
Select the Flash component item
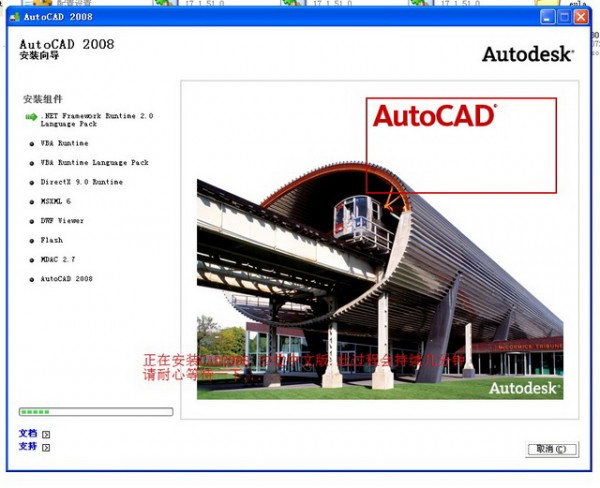coord(52,240)
